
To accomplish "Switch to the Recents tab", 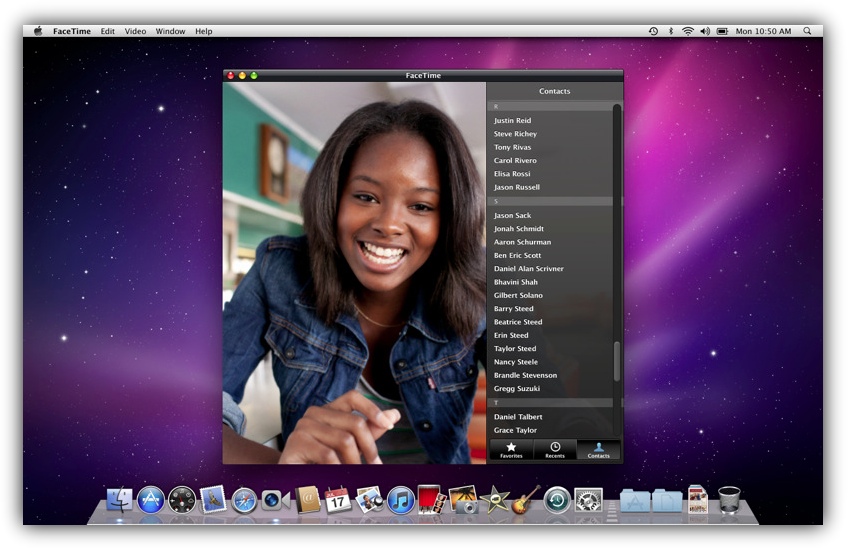I will pos(555,450).
